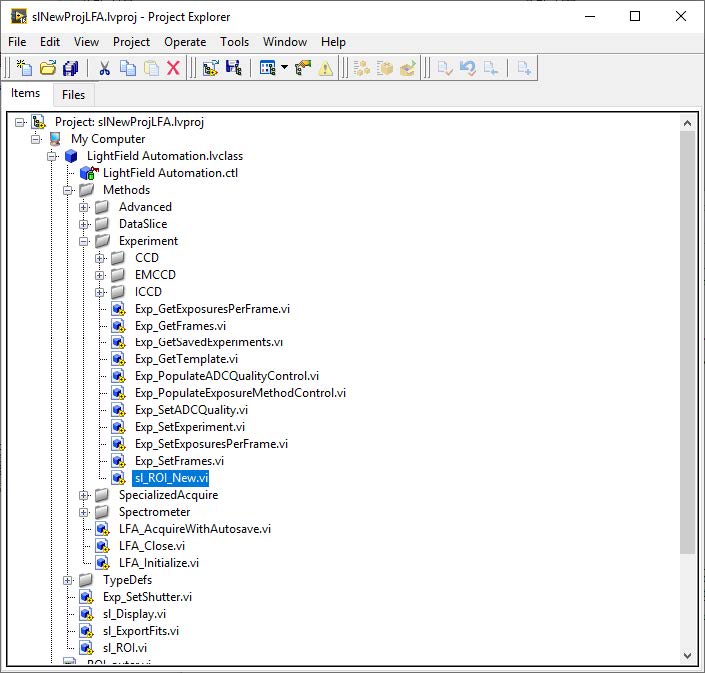Click the highlighted sl_ROI_New.vi item
The image size is (705, 673).
[x=171, y=478]
